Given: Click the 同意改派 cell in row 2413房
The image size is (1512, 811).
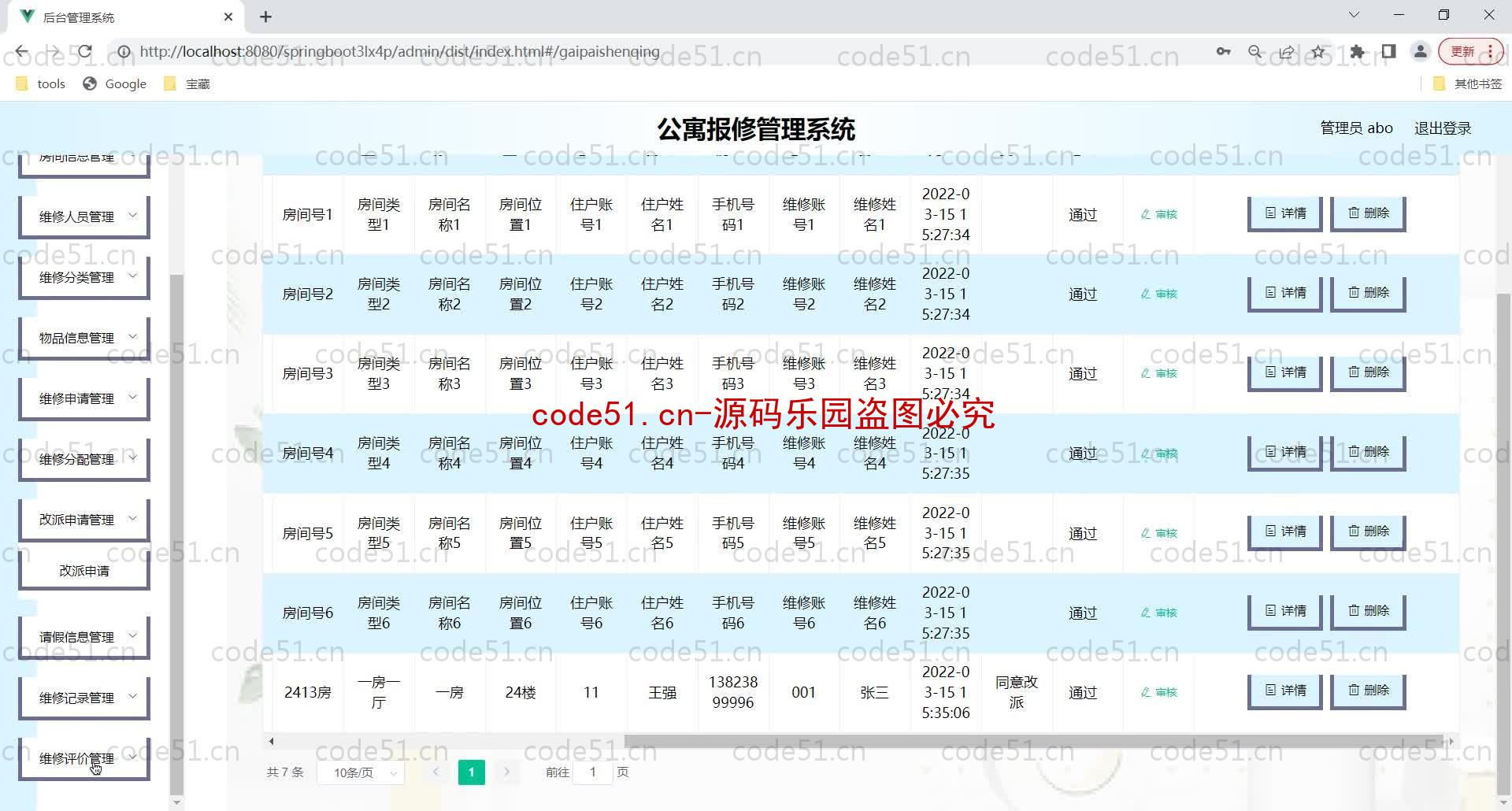Looking at the screenshot, I should point(1017,692).
